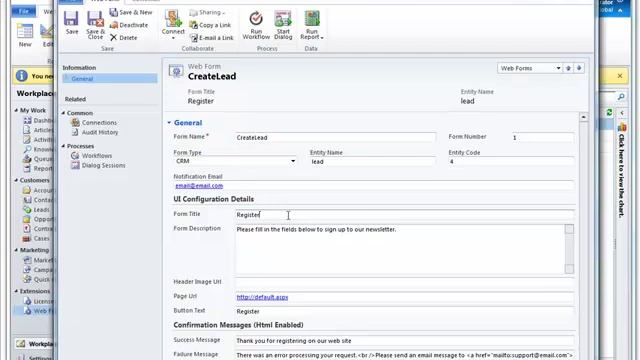Collapse the Common section

[64, 113]
